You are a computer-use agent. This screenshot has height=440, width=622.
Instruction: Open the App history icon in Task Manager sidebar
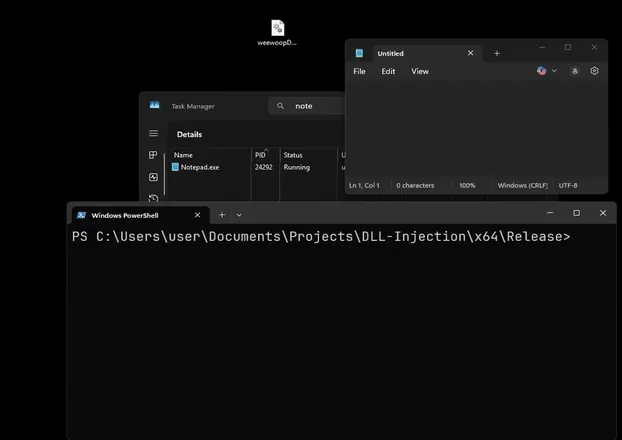[153, 198]
